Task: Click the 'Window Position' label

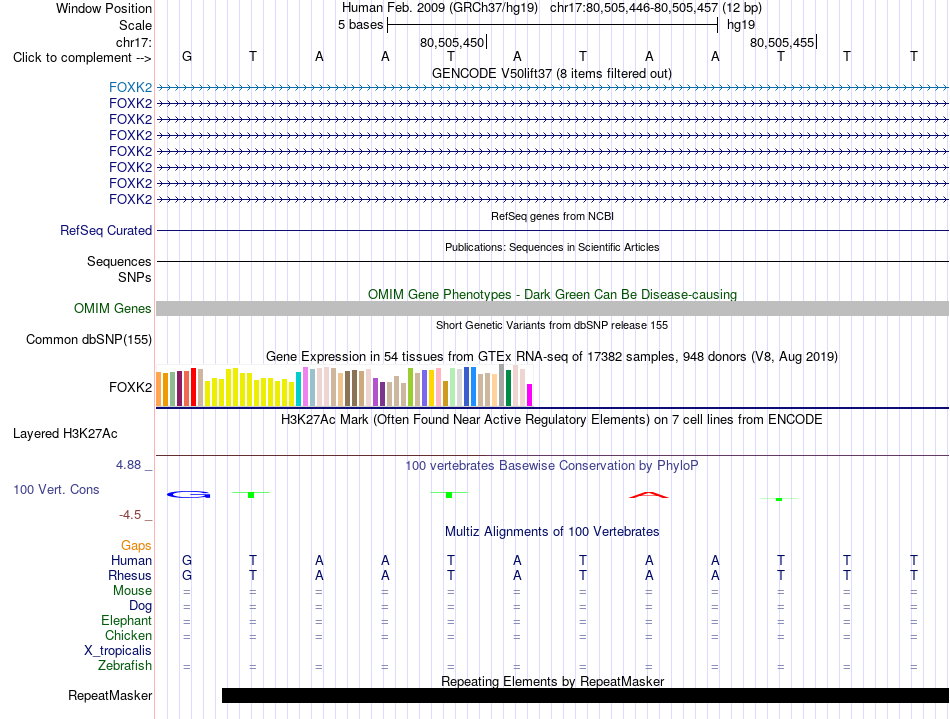Action: [x=104, y=8]
